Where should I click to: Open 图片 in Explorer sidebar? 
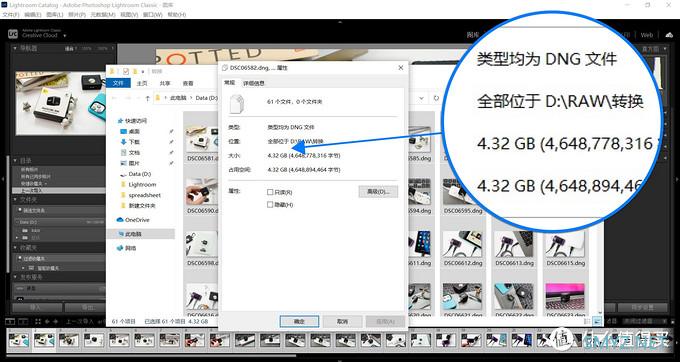130,163
